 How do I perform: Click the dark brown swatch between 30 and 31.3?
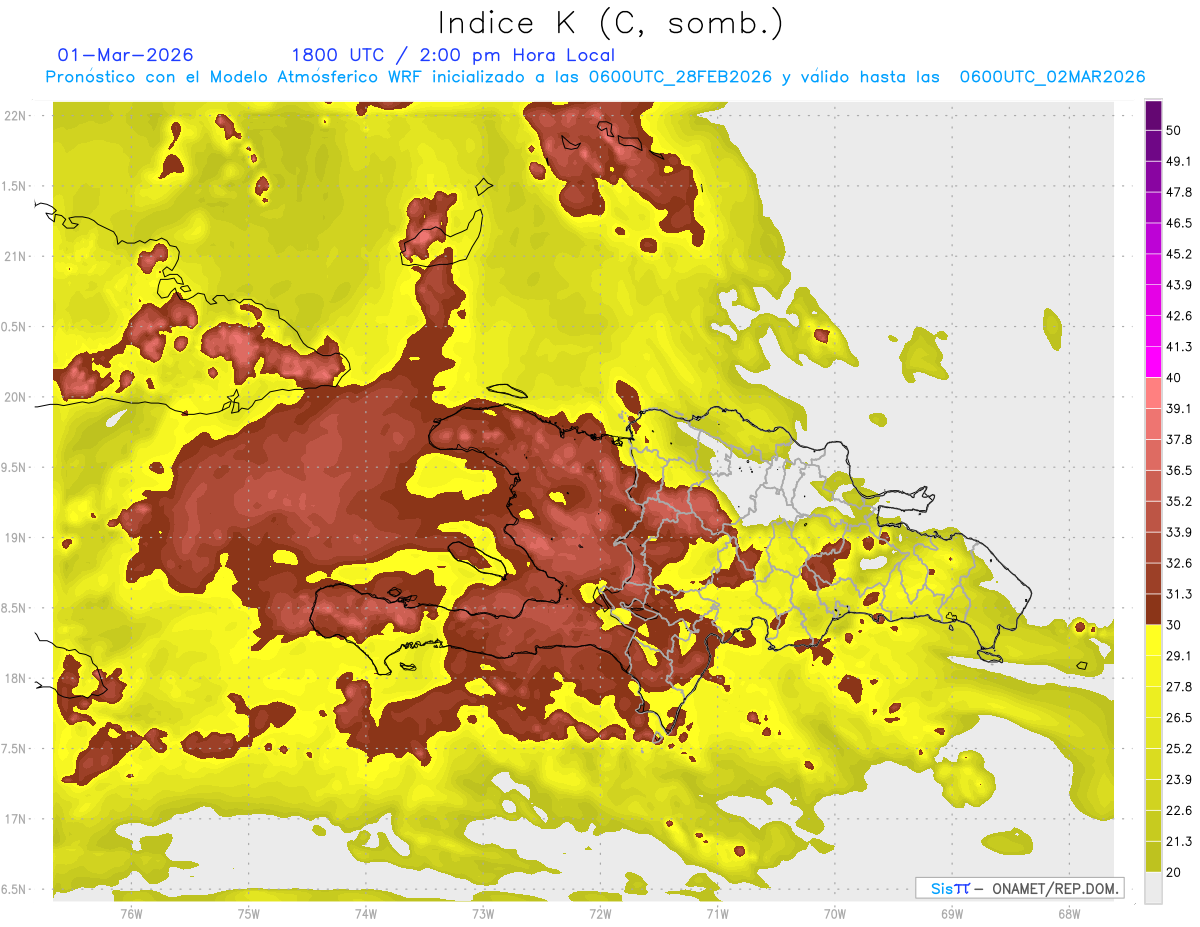point(1153,609)
